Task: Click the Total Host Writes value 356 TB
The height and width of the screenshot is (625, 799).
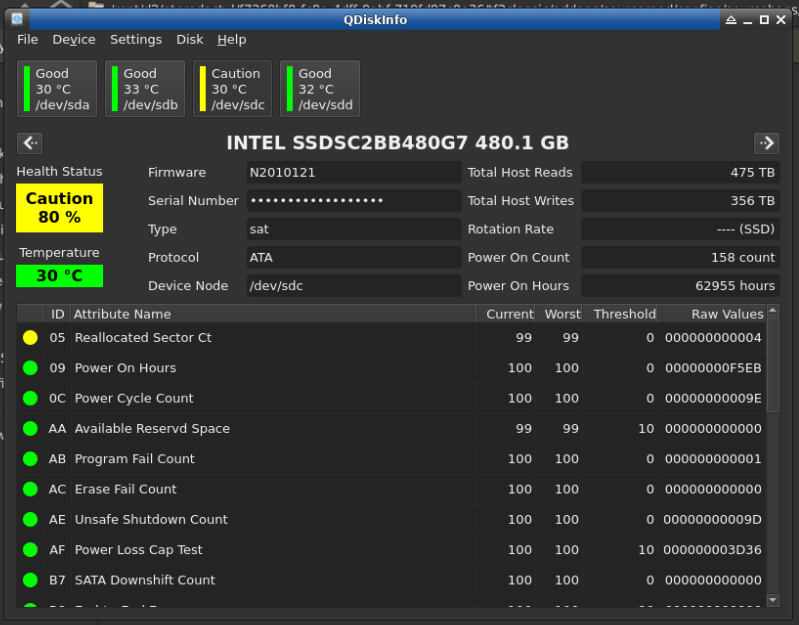Action: (680, 201)
